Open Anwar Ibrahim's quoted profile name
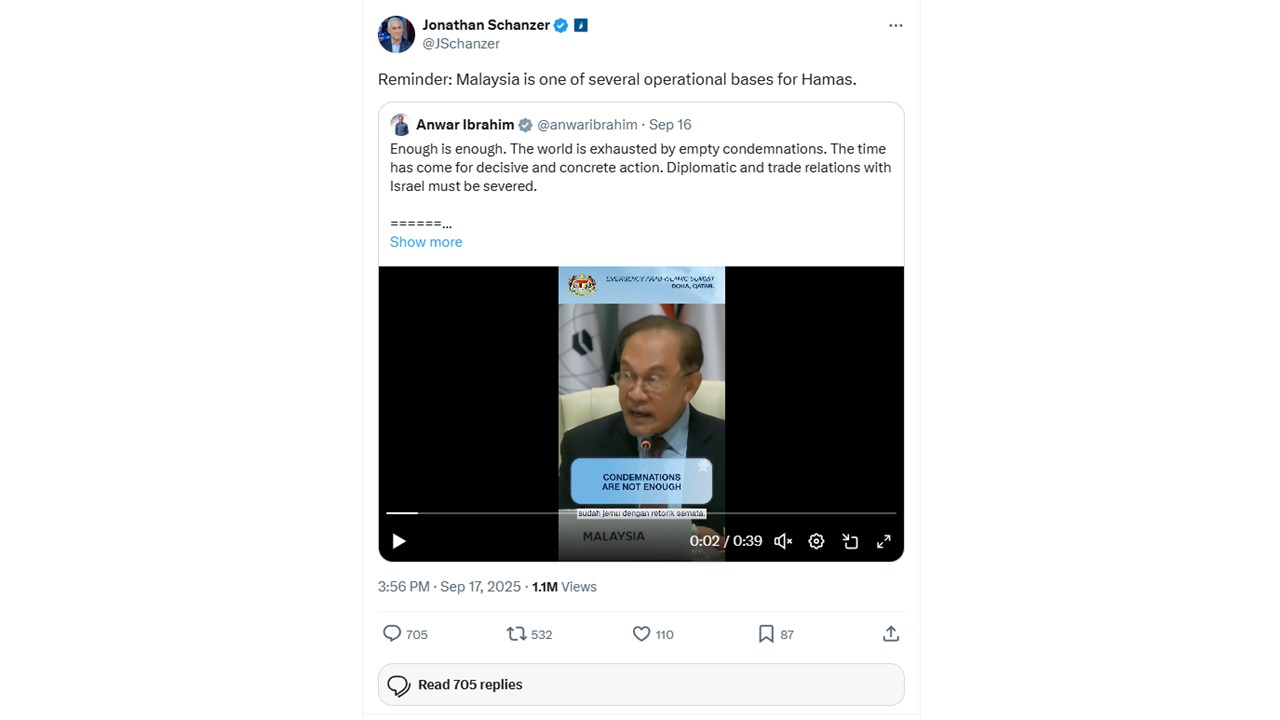This screenshot has height=720, width=1280. click(x=465, y=125)
